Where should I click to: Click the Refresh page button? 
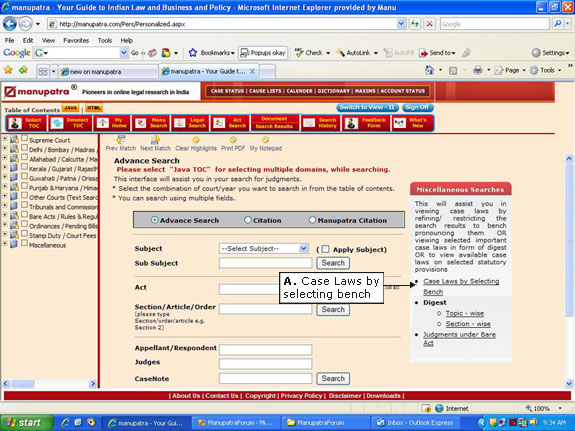point(415,24)
